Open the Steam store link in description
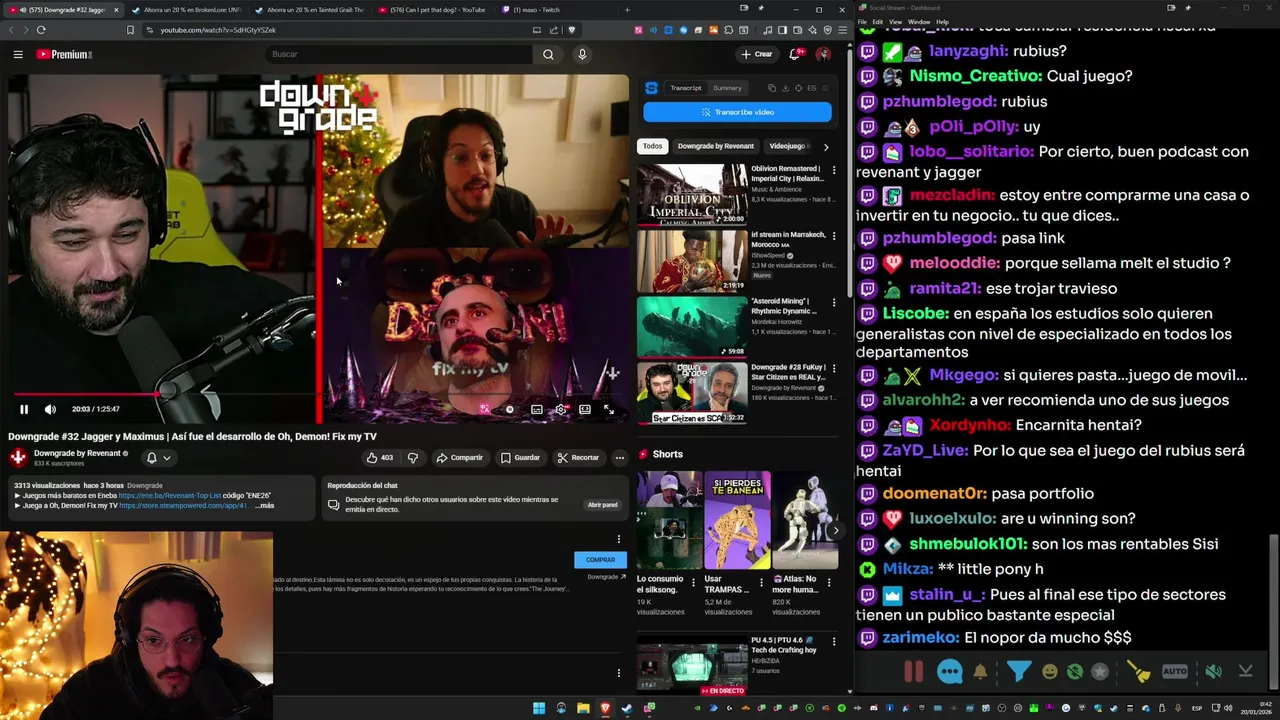The height and width of the screenshot is (720, 1280). (x=184, y=506)
